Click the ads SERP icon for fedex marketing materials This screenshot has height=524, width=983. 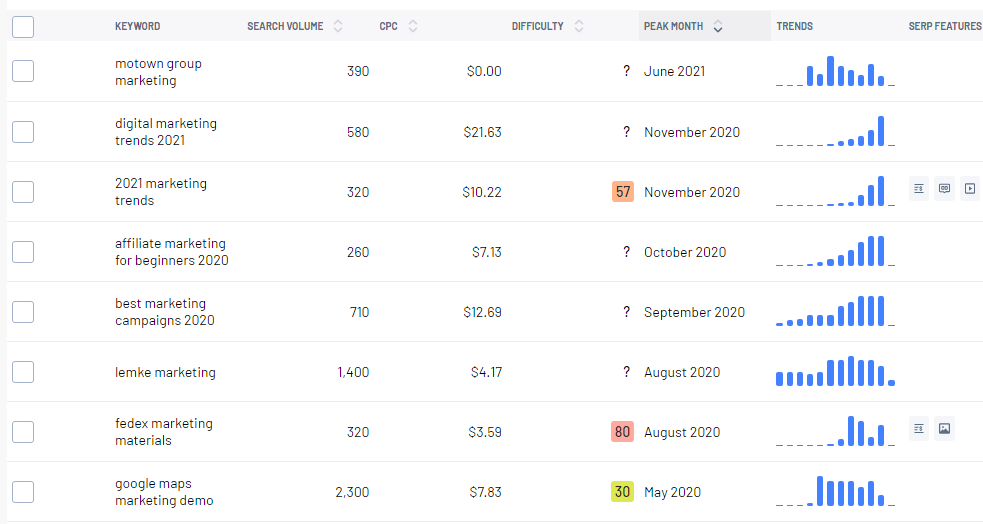click(x=919, y=429)
